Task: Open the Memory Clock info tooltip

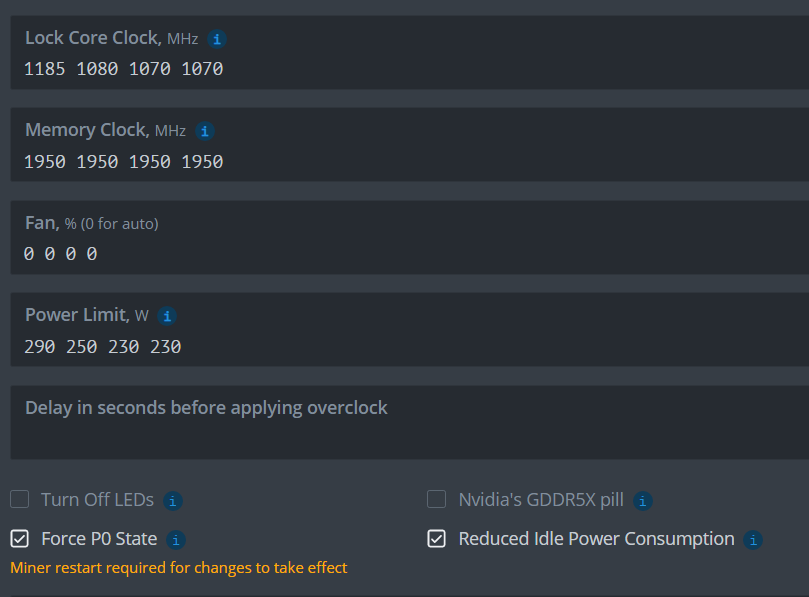Action: (204, 130)
